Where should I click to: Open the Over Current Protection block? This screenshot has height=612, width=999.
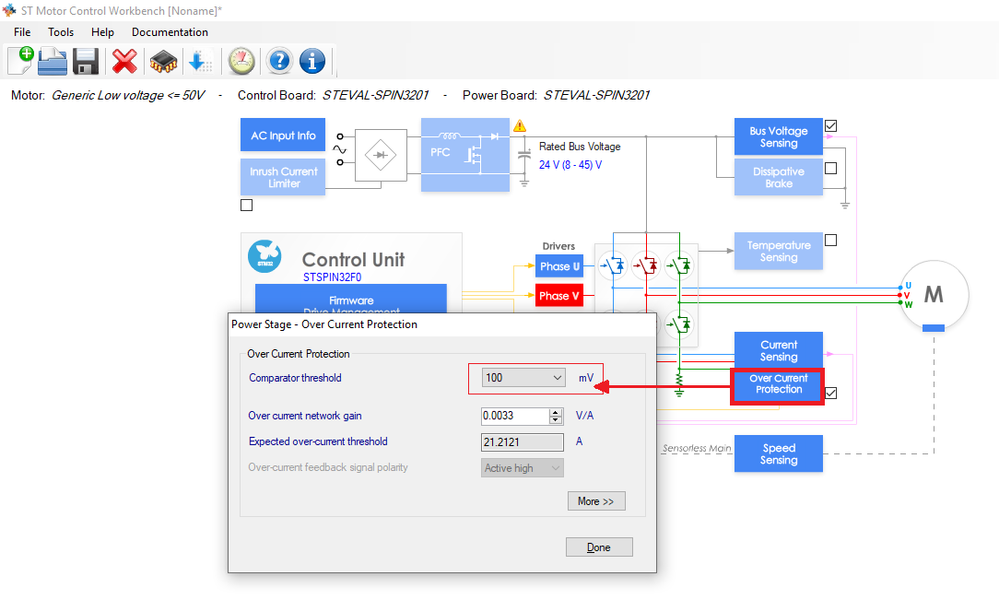point(778,386)
